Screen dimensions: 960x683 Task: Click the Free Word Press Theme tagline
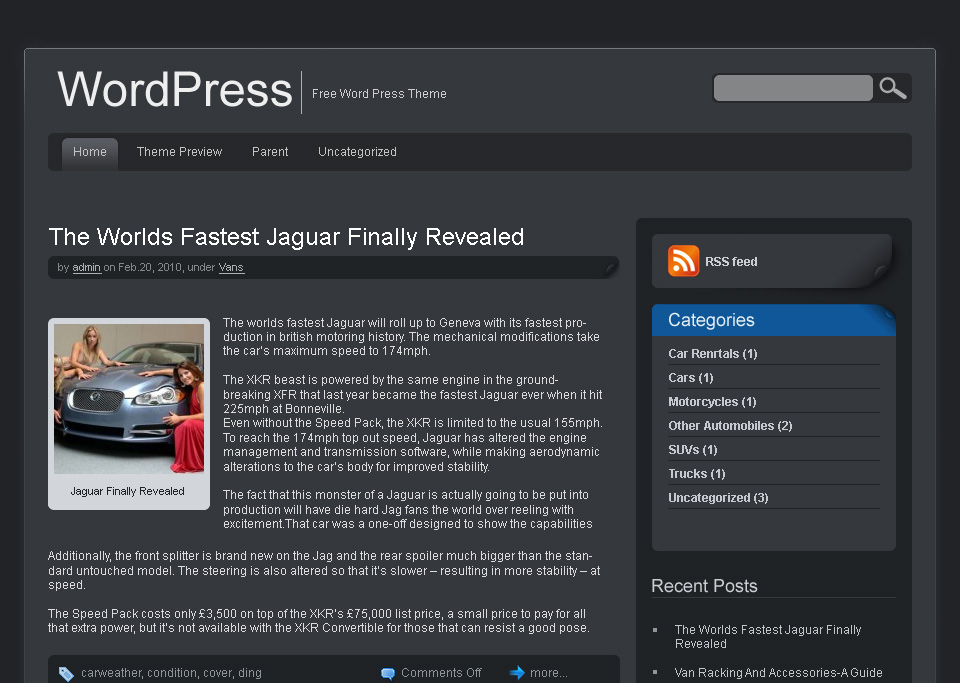(379, 94)
